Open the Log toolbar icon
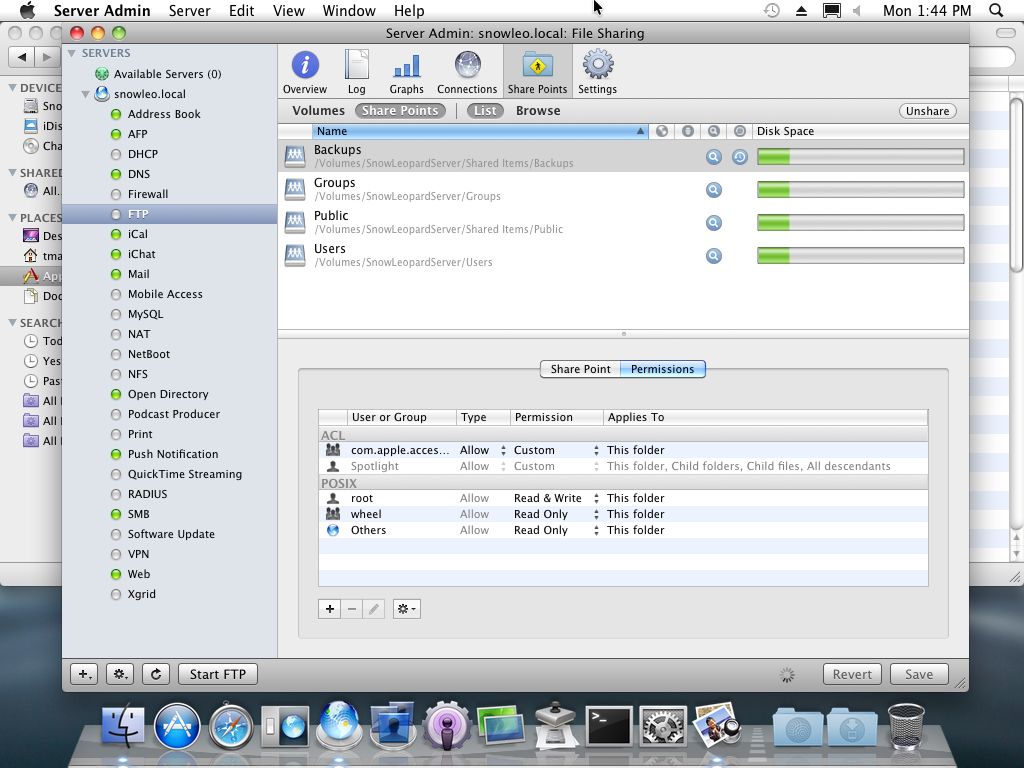Screen dimensions: 1024x768 tap(357, 72)
